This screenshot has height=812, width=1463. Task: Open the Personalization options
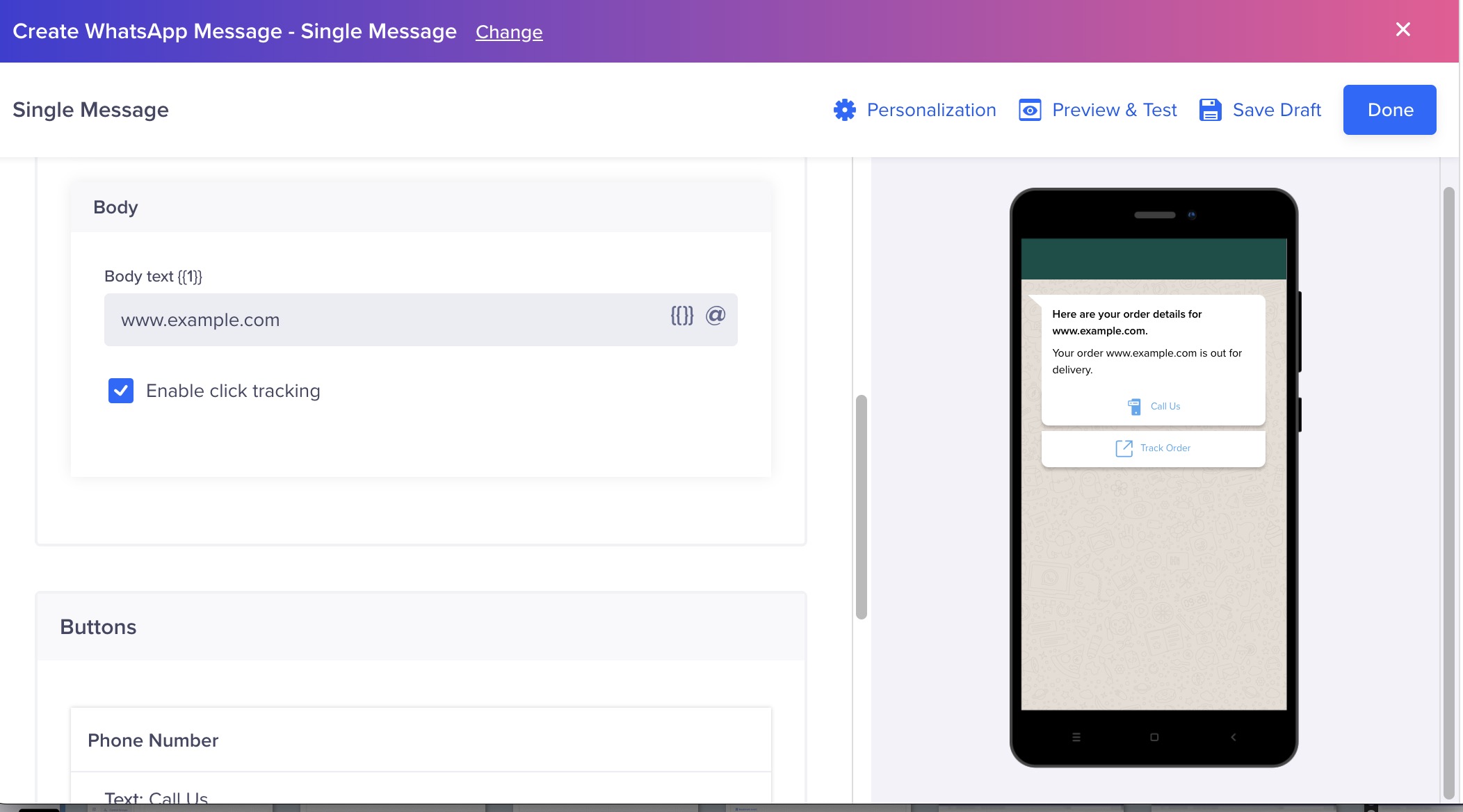[x=915, y=110]
